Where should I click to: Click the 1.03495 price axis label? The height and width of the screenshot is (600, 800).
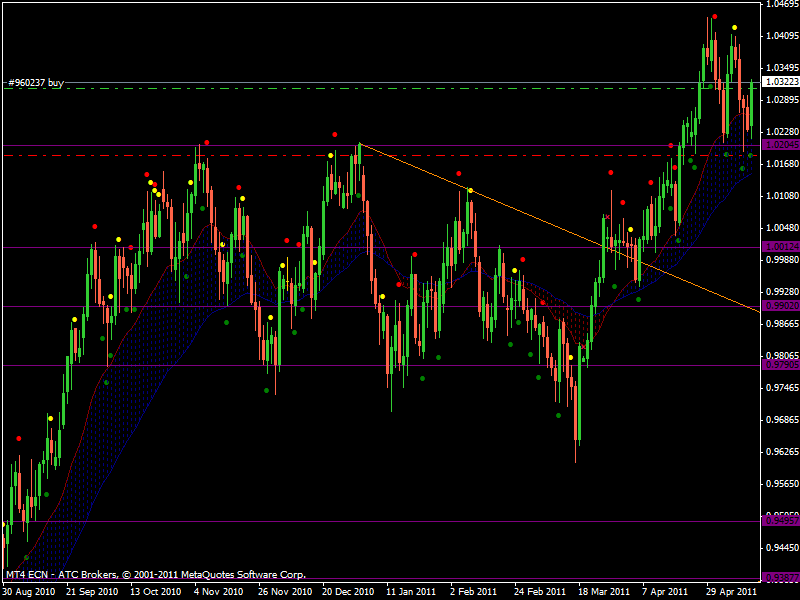click(x=782, y=68)
